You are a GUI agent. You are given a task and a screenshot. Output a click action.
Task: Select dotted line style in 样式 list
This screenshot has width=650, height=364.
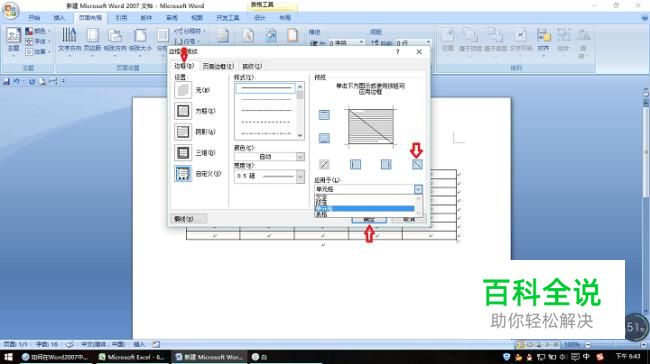click(x=265, y=122)
